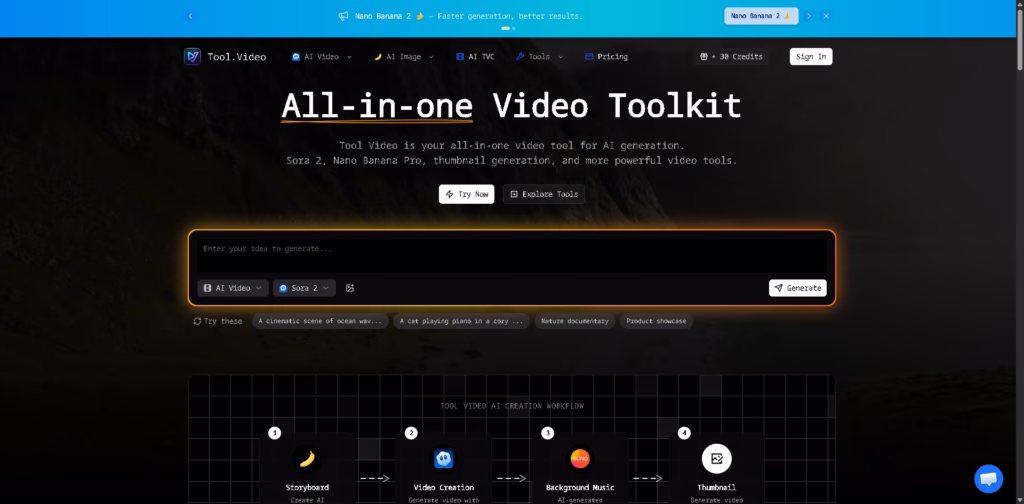Select the Nature documentary suggestion chip

575,321
